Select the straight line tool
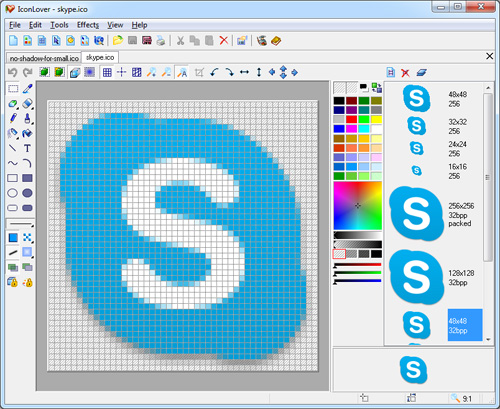The image size is (500, 409). [13, 148]
